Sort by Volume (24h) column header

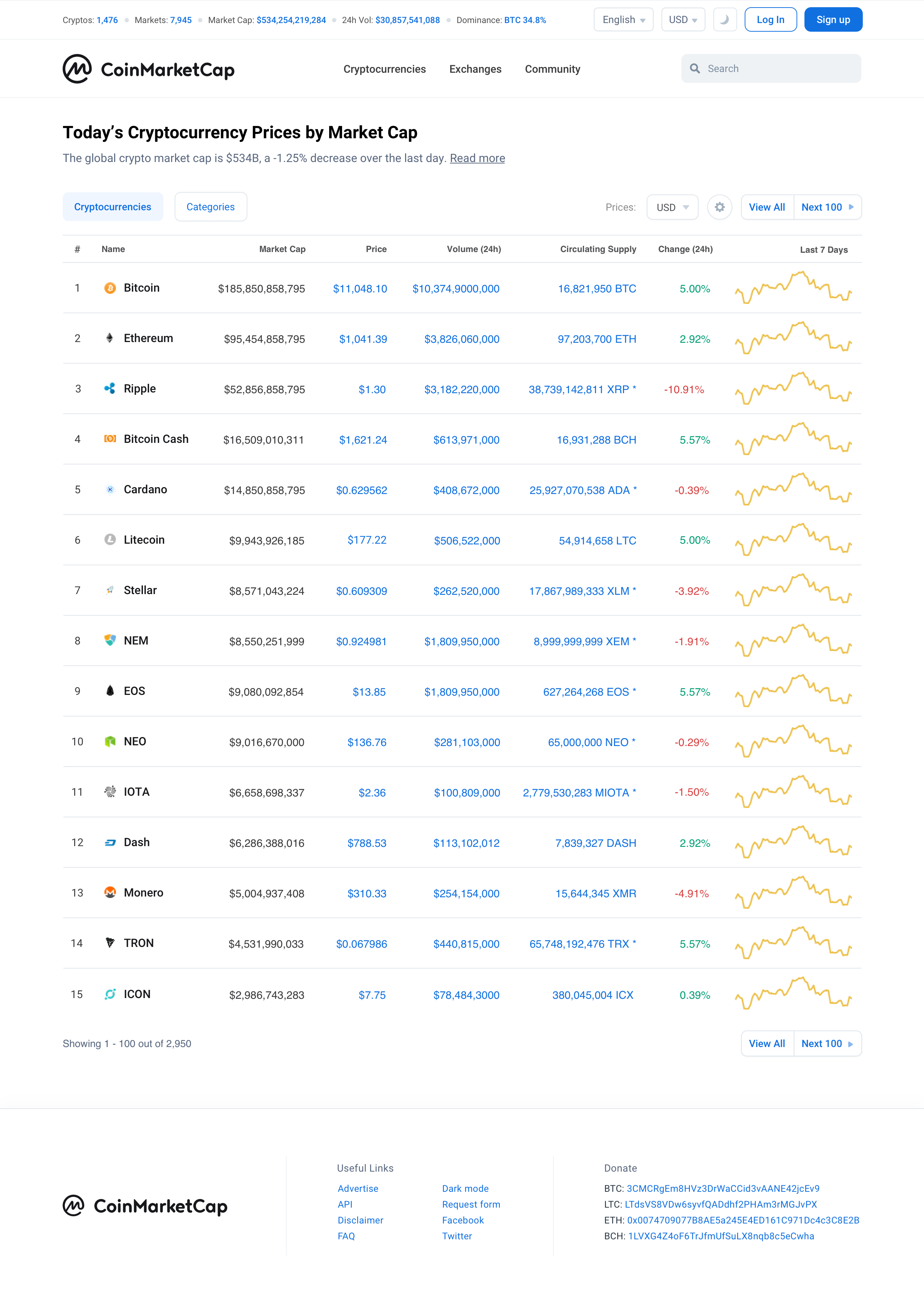point(474,249)
